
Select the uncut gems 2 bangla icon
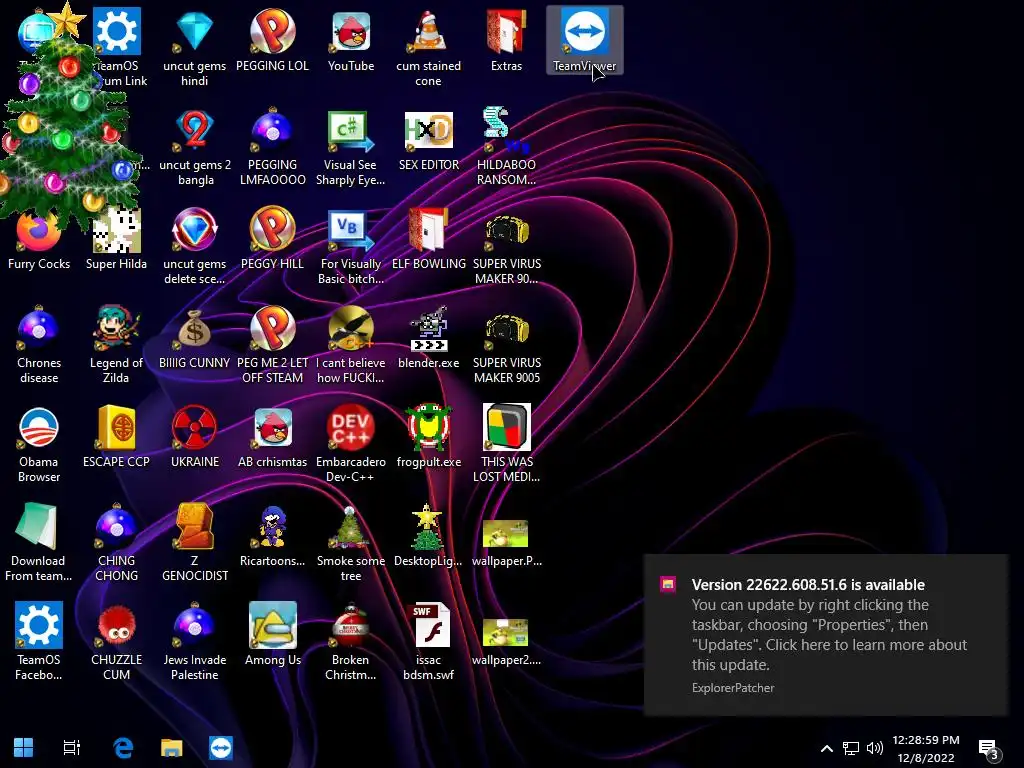(x=195, y=148)
